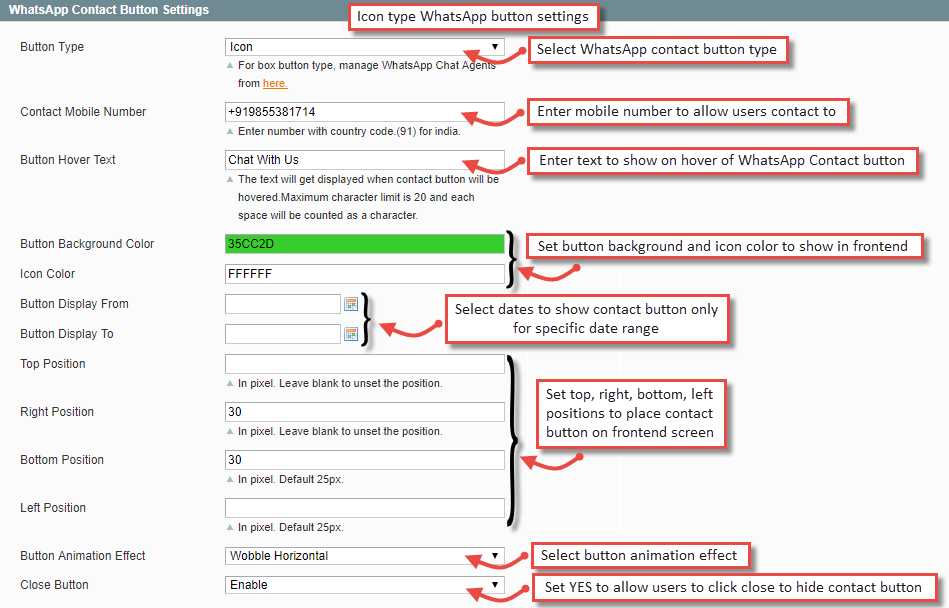Click the hint under the Top Position field
Image resolution: width=949 pixels, height=608 pixels.
pyautogui.click(x=340, y=384)
